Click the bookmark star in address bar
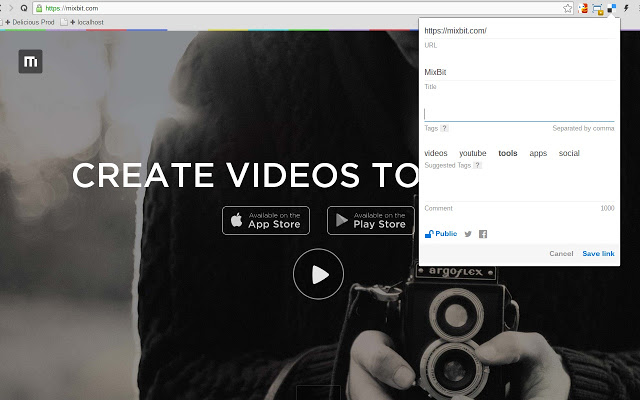The width and height of the screenshot is (640, 400). tap(567, 8)
